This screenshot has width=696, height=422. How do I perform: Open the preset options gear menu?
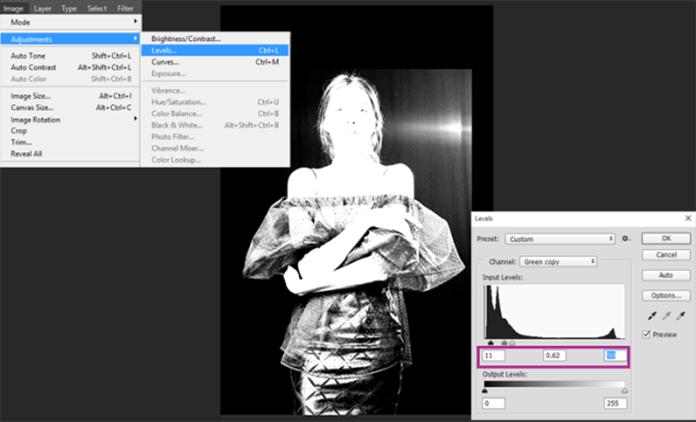626,239
